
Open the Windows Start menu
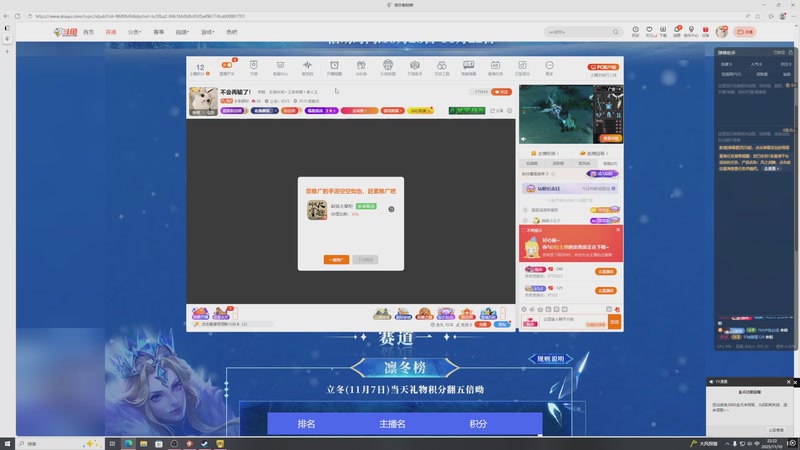click(7, 443)
